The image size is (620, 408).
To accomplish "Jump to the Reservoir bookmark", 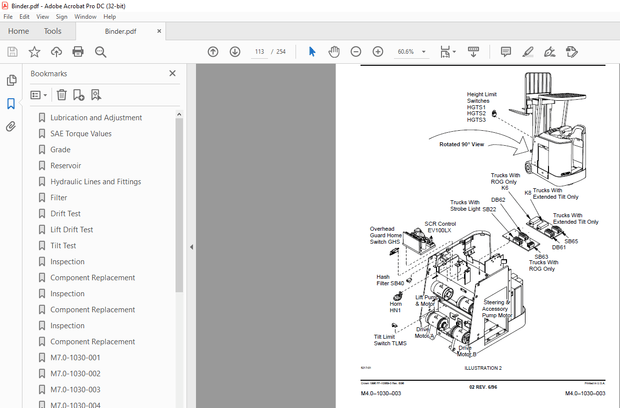I will pyautogui.click(x=66, y=166).
